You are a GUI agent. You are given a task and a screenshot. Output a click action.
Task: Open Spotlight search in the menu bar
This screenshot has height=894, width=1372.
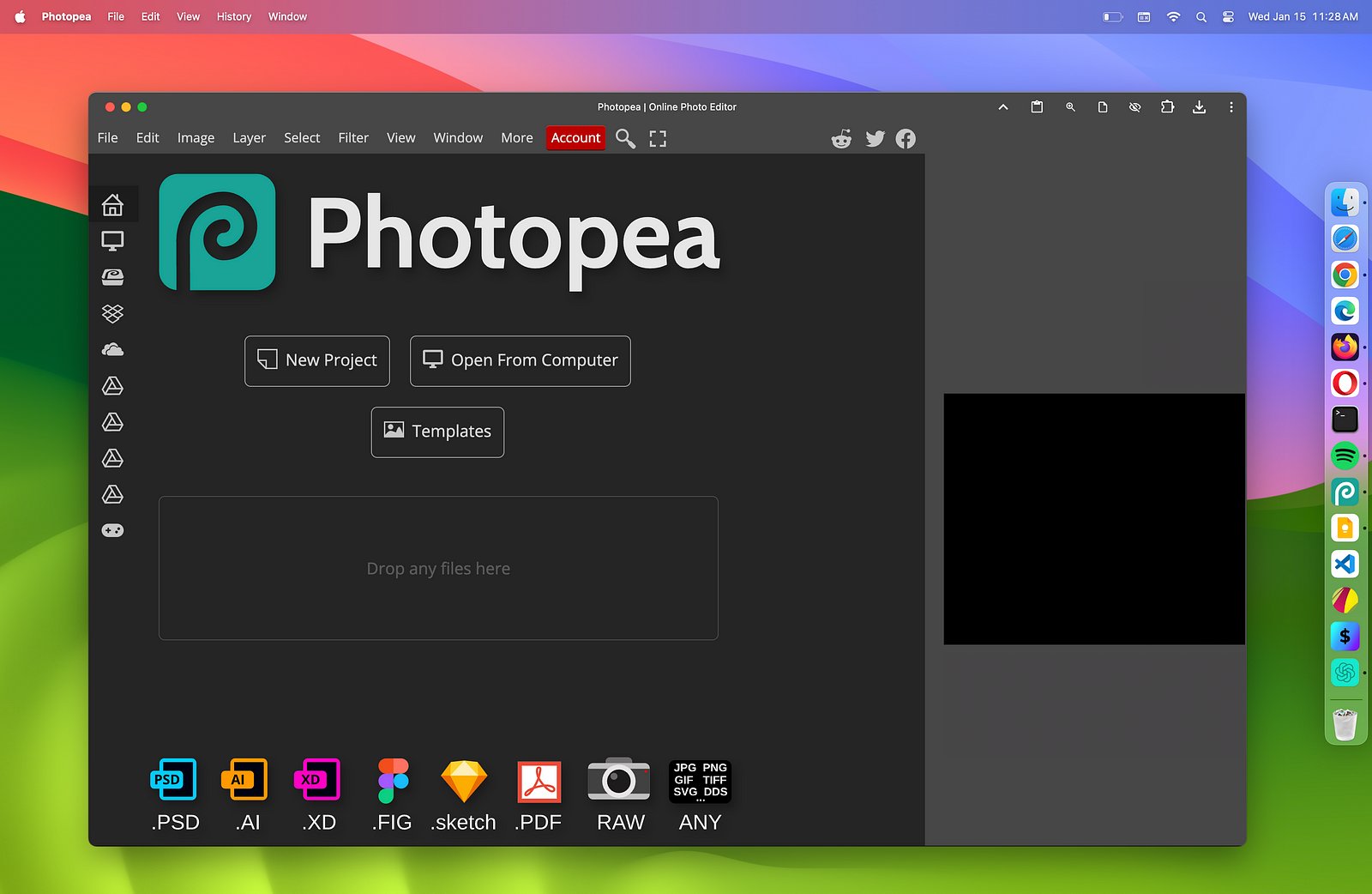point(1201,16)
